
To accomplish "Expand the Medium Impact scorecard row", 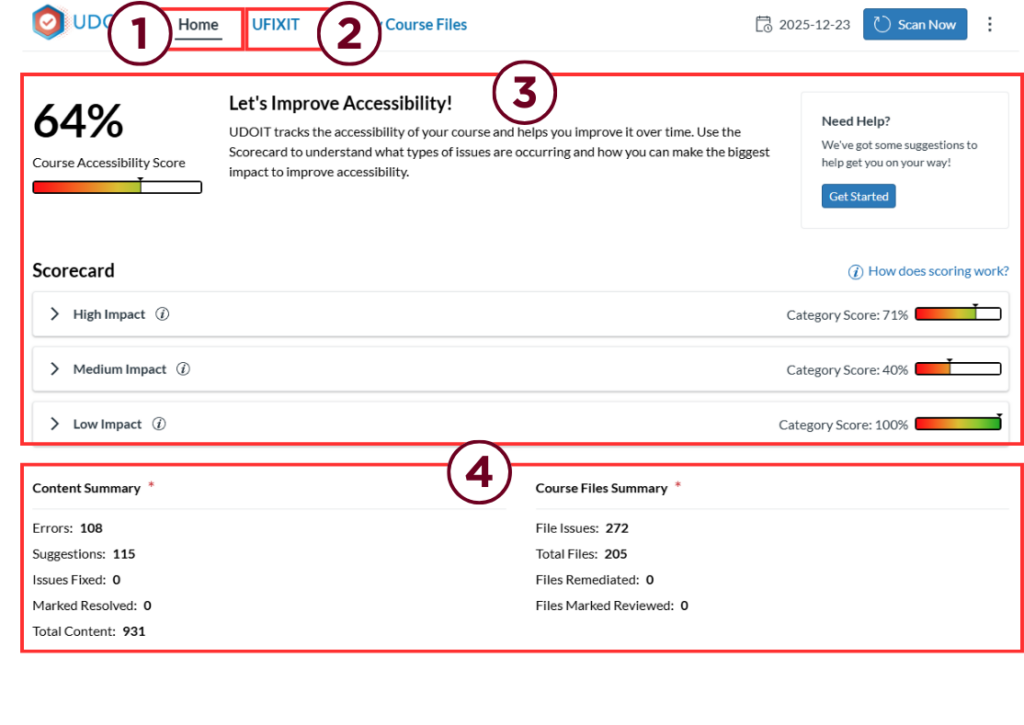I will coord(55,369).
